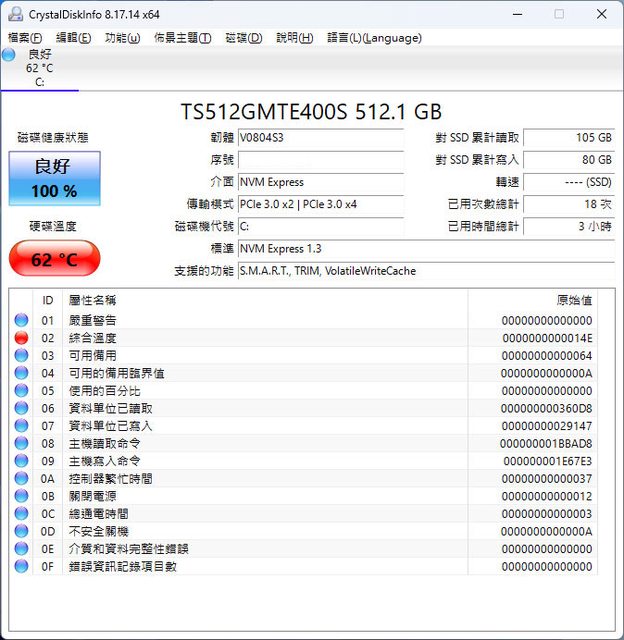Screen dimensions: 624x640
Task: Click the drive health orb in disk tab
Action: pos(9,55)
